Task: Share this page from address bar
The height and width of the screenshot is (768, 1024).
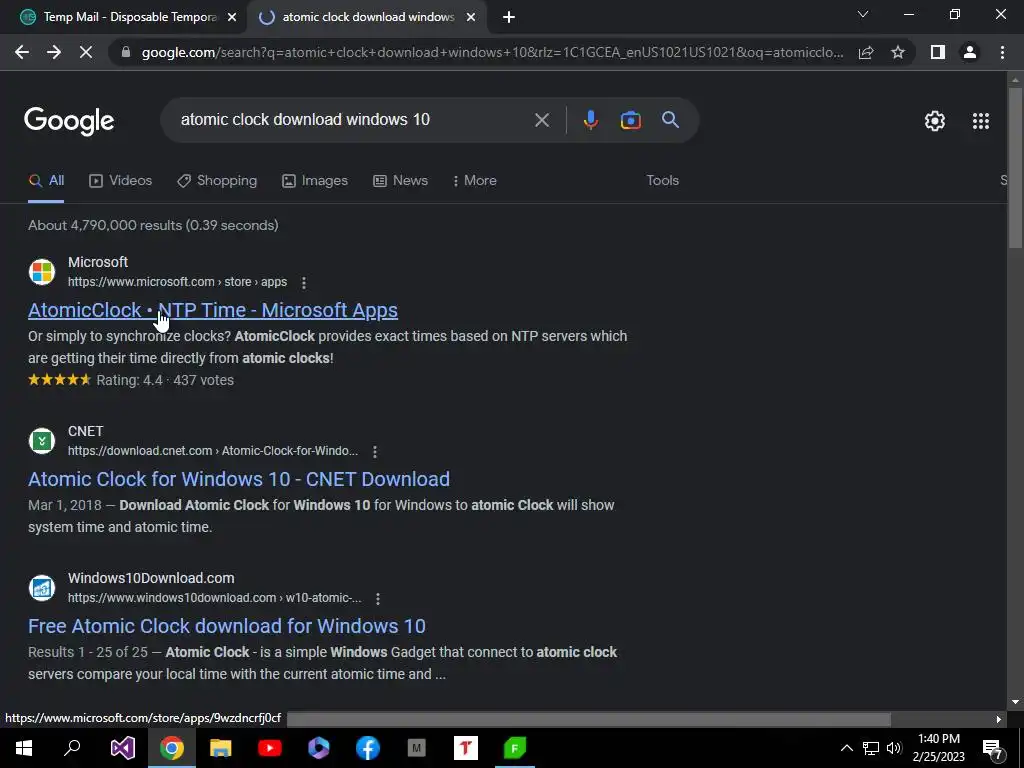Action: tap(866, 52)
